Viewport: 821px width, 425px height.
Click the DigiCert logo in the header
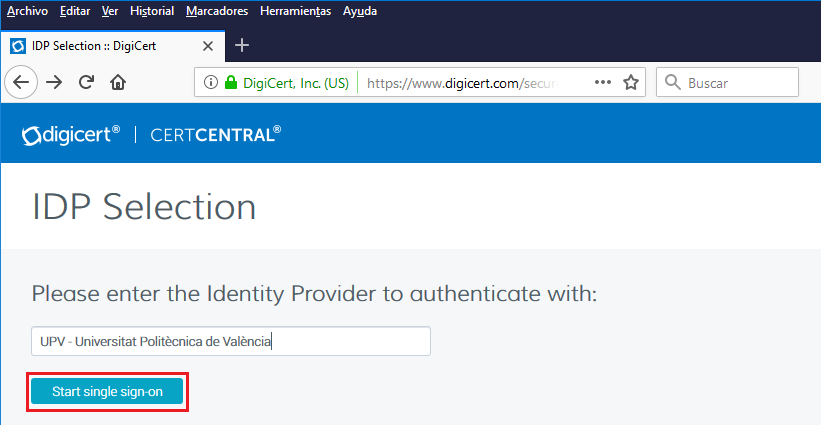click(71, 134)
